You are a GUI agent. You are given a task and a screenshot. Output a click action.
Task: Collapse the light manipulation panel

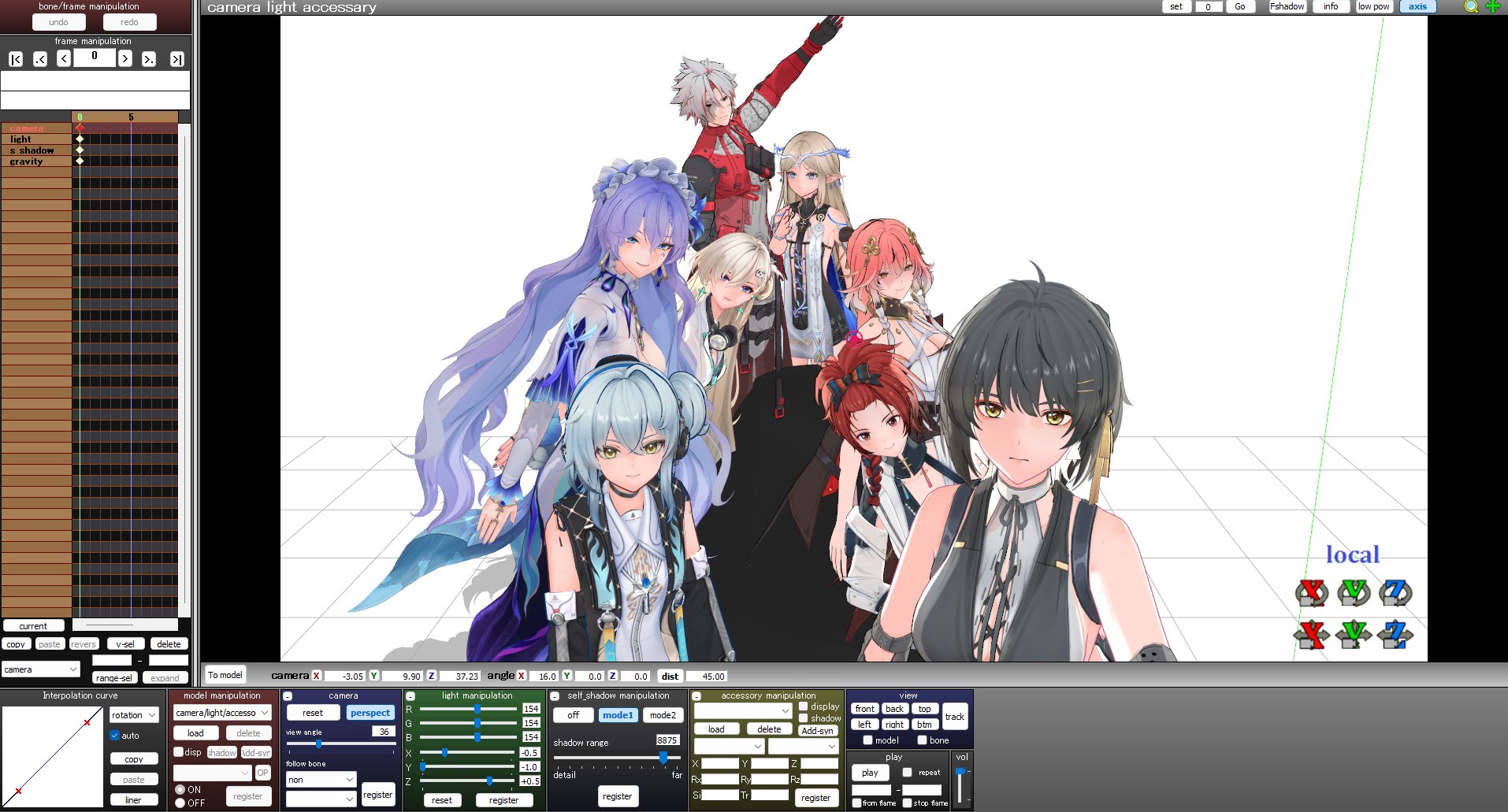point(410,696)
